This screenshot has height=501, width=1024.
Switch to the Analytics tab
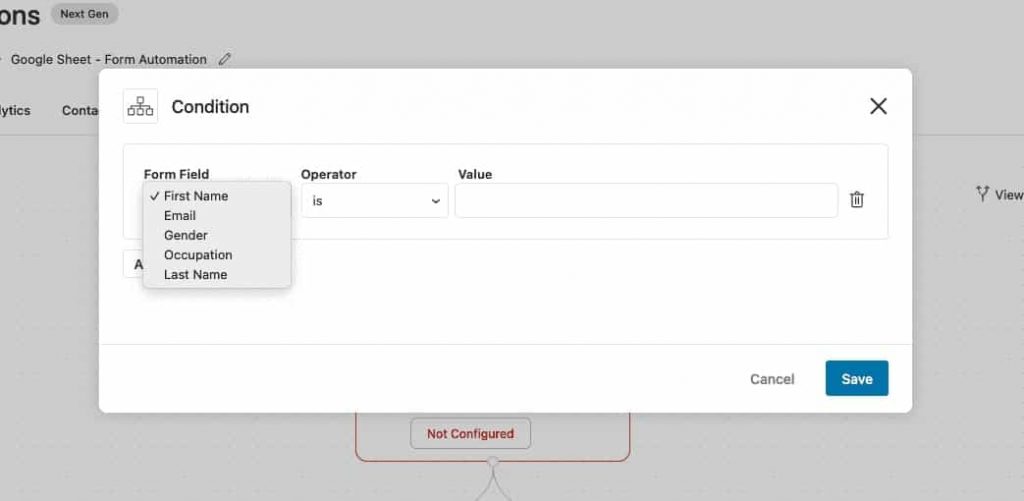[x=14, y=110]
